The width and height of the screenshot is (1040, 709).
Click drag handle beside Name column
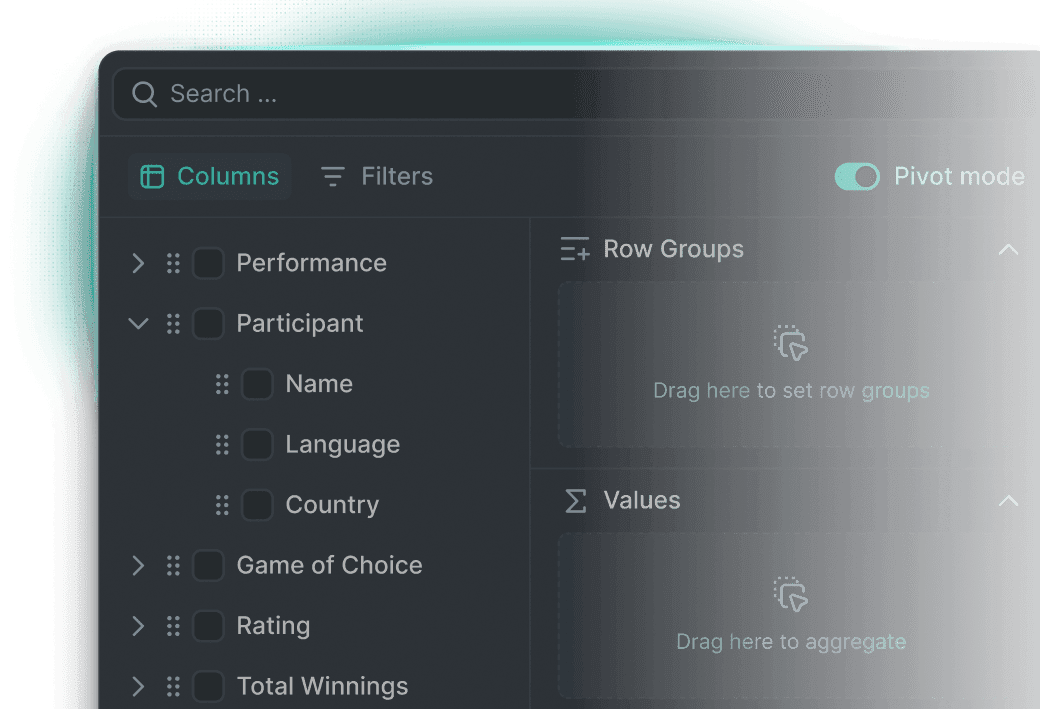(x=222, y=384)
